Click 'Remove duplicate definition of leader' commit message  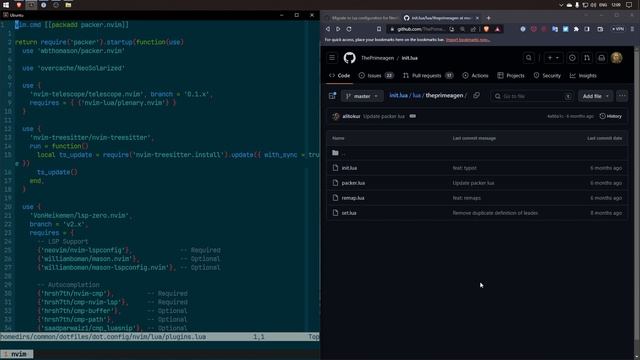(x=495, y=213)
